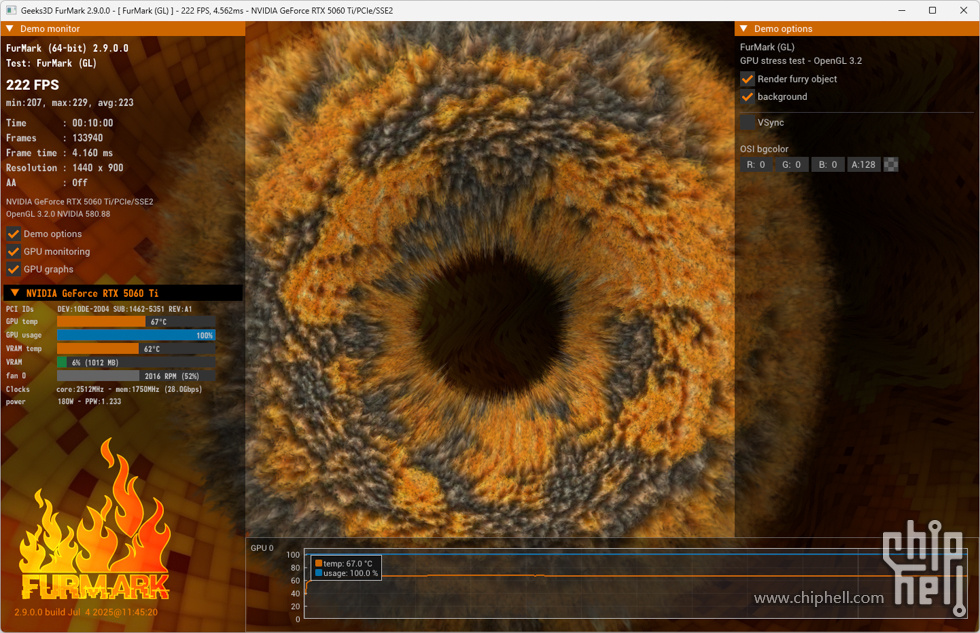Uncheck Render furry object
Image resolution: width=980 pixels, height=633 pixels.
click(747, 79)
